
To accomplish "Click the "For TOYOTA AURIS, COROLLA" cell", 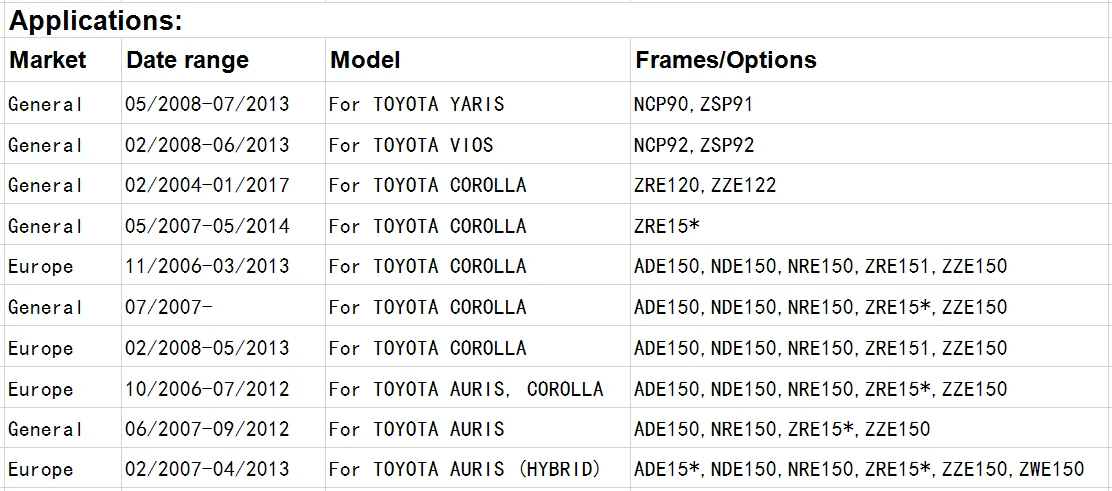I will (x=465, y=389).
